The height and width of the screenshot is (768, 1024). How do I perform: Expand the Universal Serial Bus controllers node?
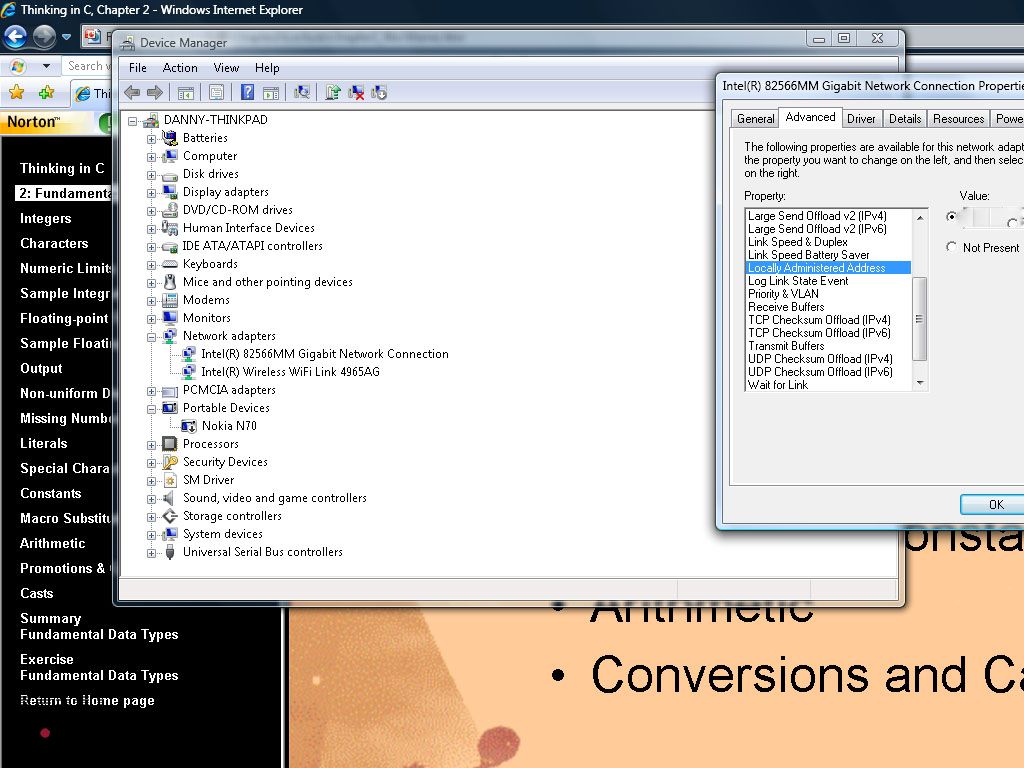152,552
